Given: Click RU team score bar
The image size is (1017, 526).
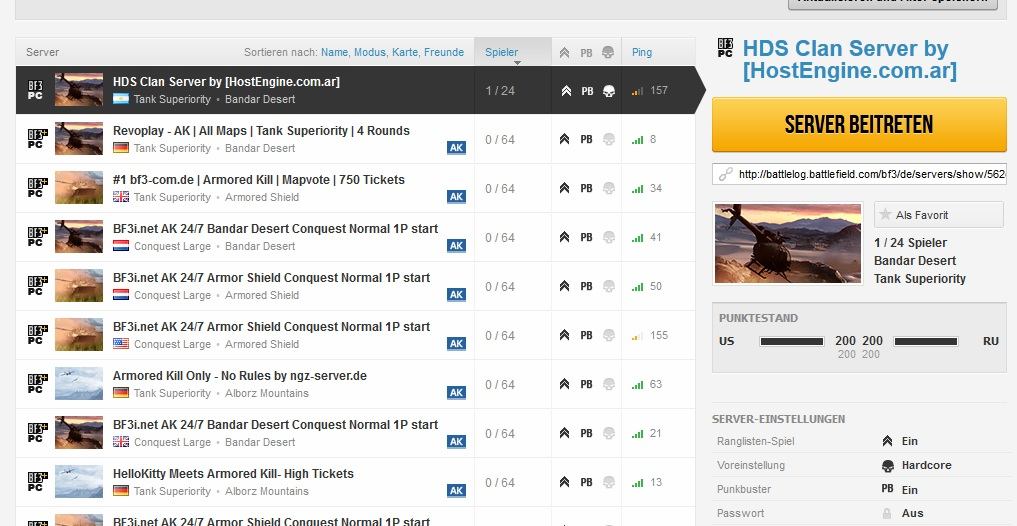Looking at the screenshot, I should point(926,341).
